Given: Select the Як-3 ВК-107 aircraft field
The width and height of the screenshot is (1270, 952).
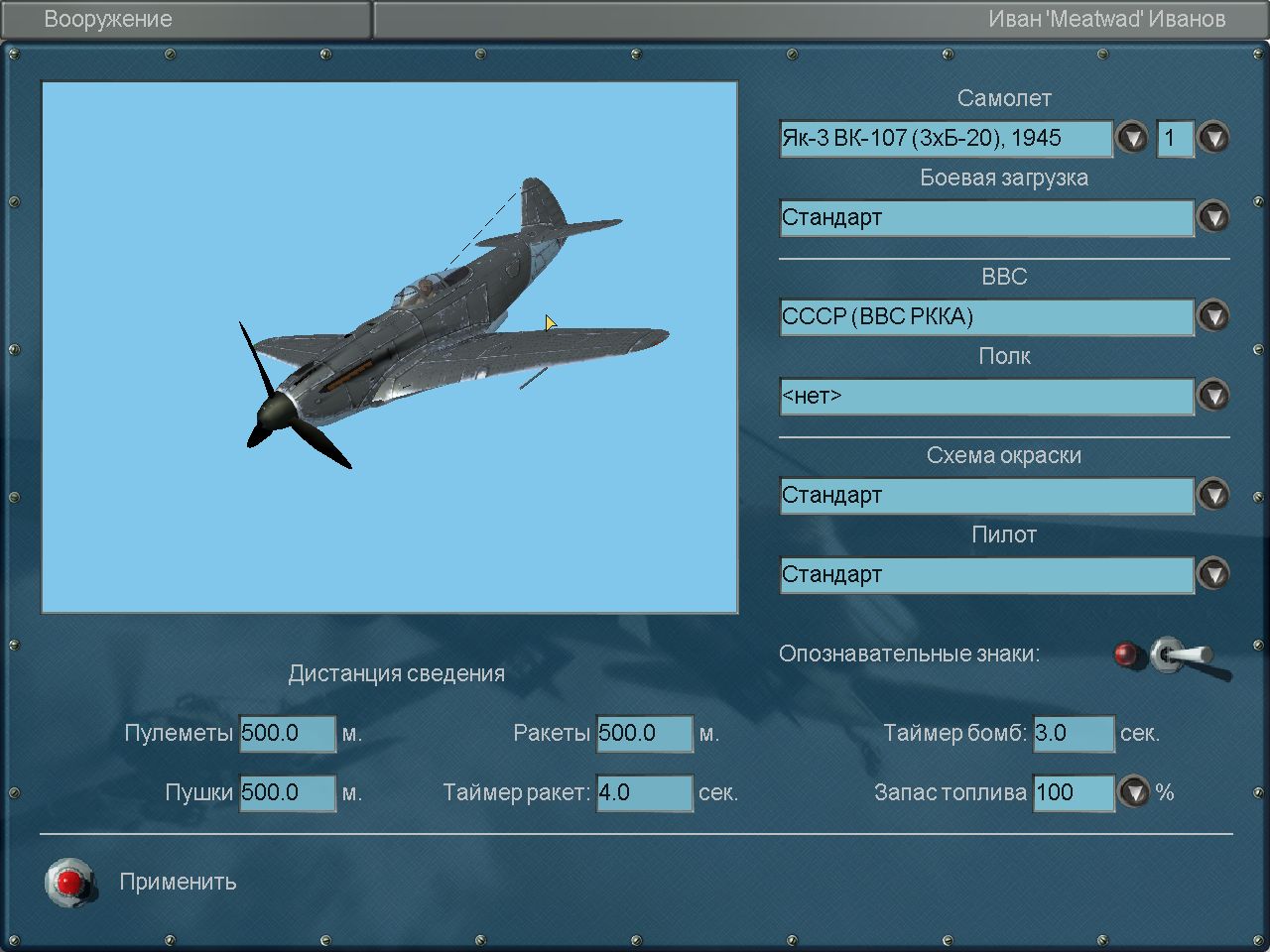Looking at the screenshot, I should point(946,138).
